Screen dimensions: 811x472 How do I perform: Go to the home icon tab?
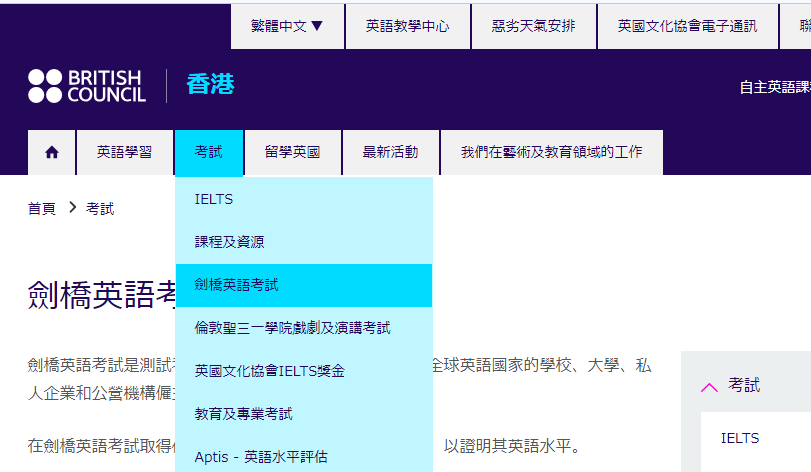pyautogui.click(x=52, y=153)
